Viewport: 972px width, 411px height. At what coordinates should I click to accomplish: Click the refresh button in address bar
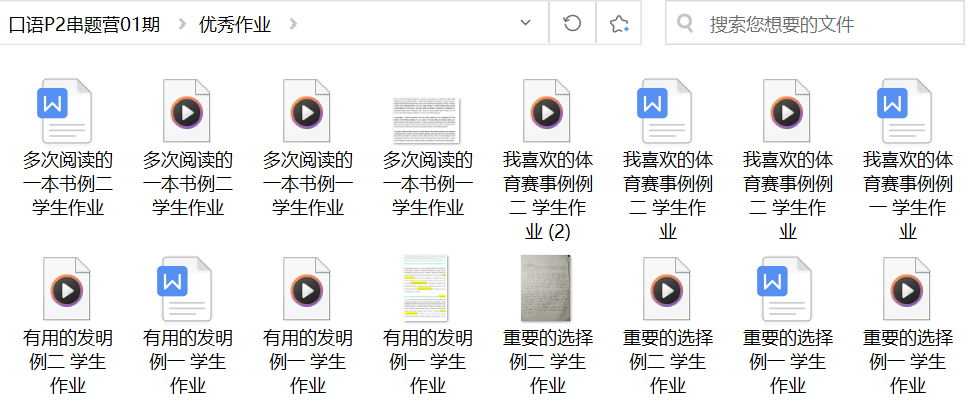(573, 23)
